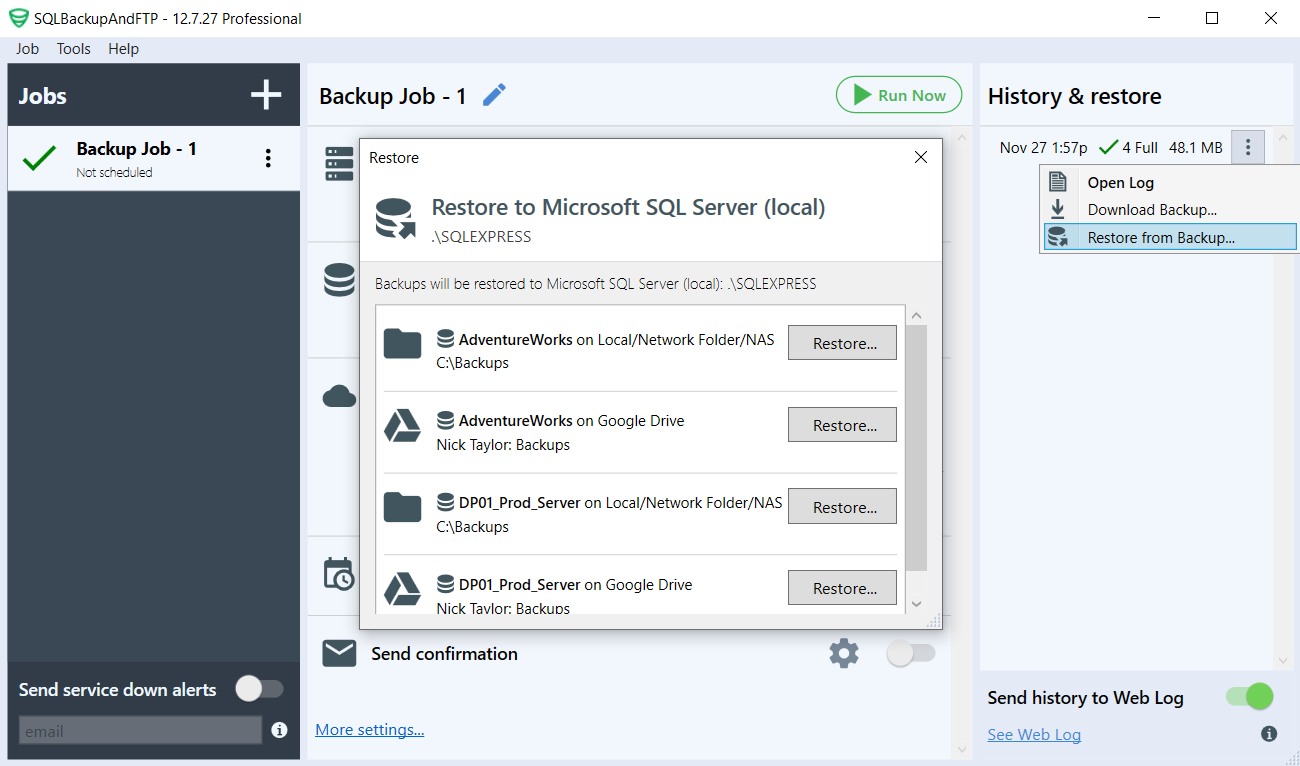
Task: Expand More settings for the job
Action: 369,729
